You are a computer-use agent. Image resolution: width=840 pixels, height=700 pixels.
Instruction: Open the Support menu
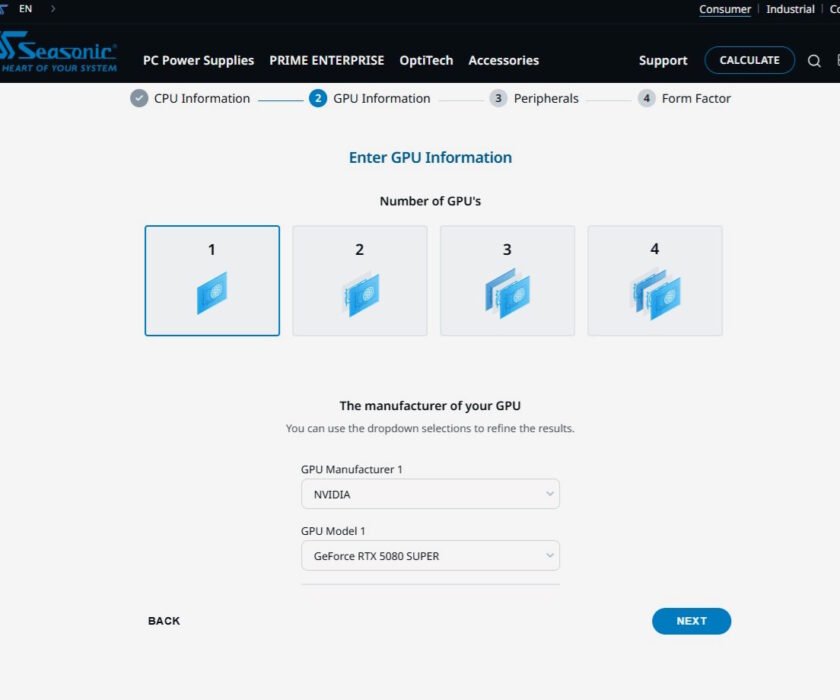pyautogui.click(x=663, y=61)
